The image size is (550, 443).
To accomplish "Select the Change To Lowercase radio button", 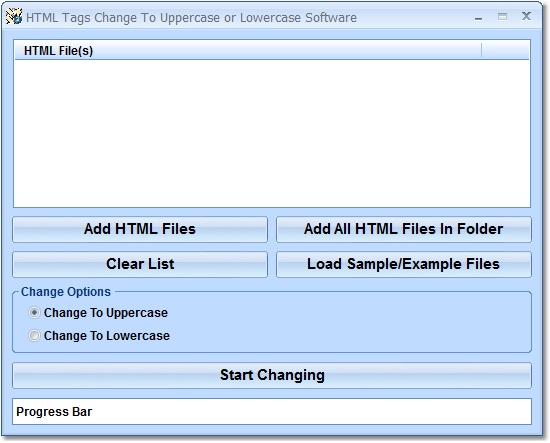I will tap(34, 336).
